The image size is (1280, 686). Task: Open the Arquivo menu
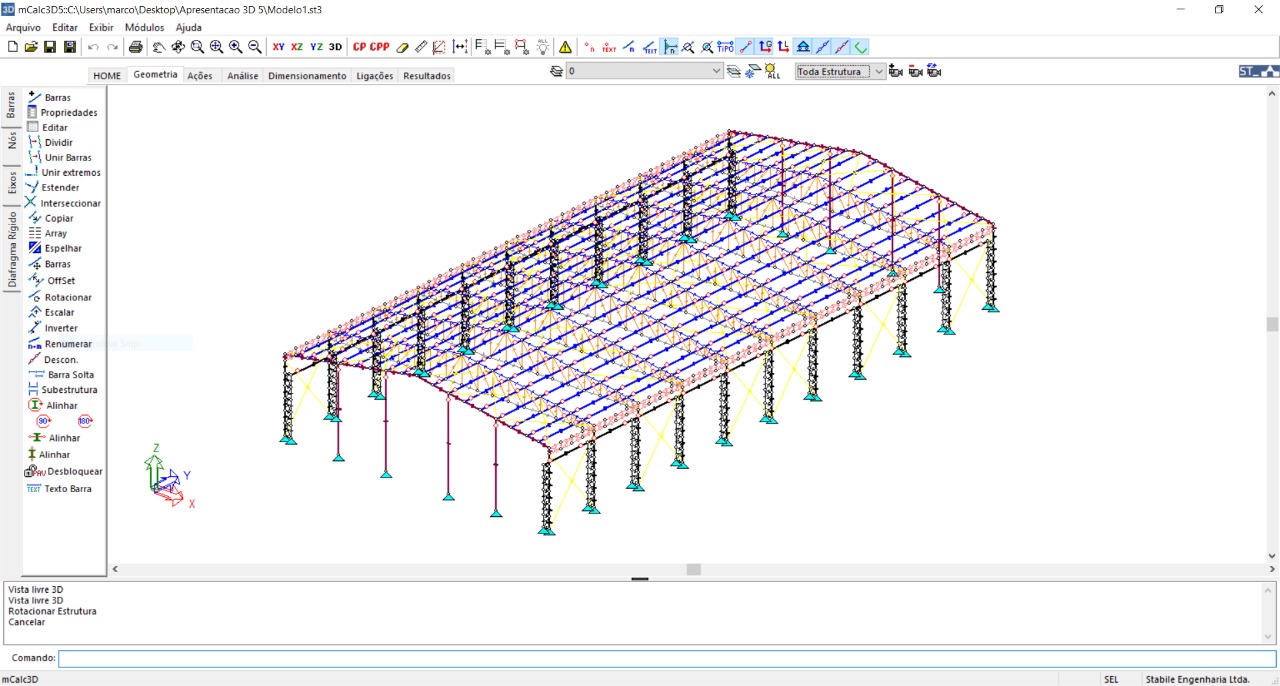[23, 27]
